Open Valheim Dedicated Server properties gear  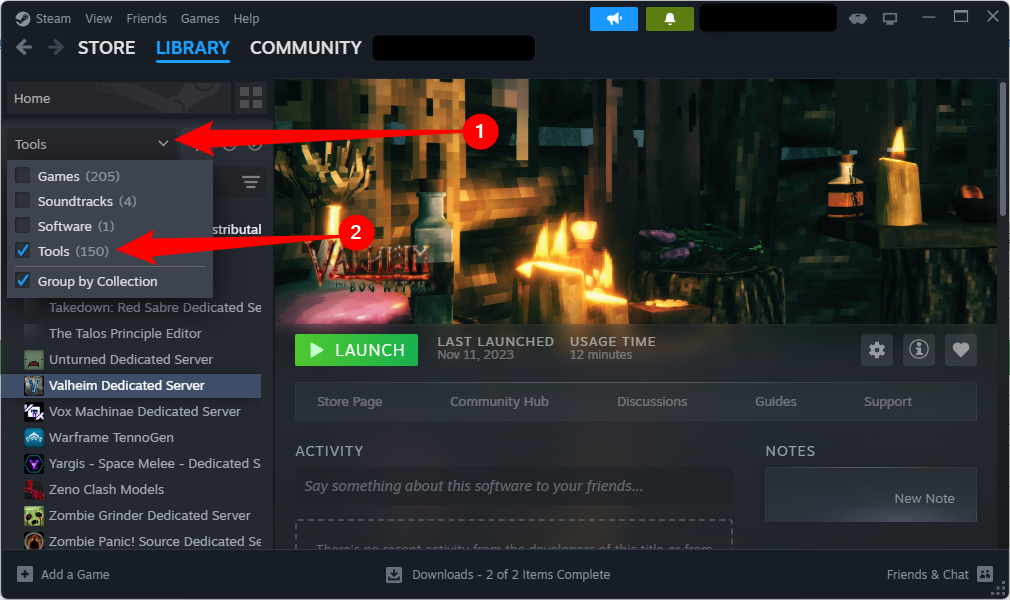tap(877, 350)
